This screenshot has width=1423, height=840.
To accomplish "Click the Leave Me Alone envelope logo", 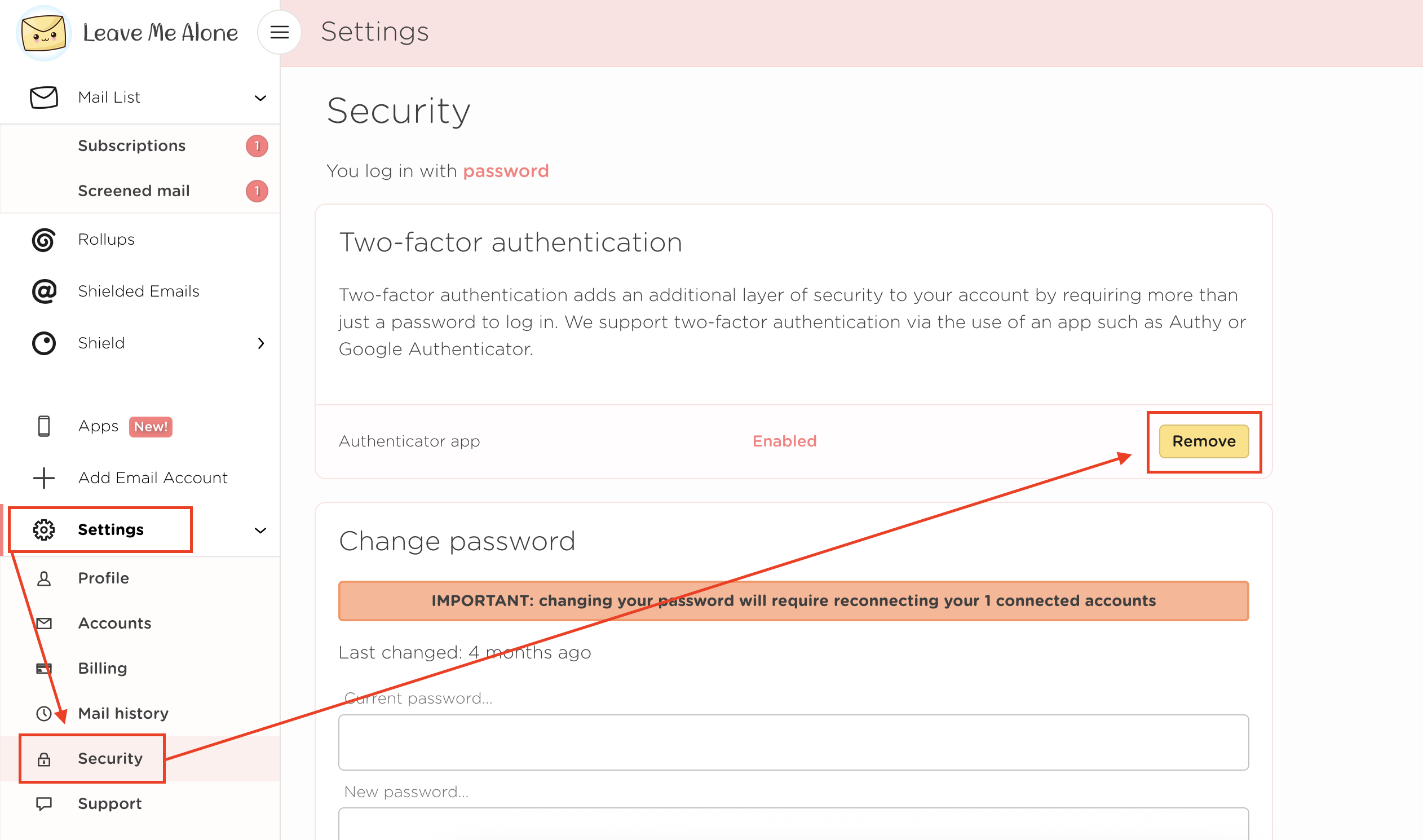I will tap(43, 33).
